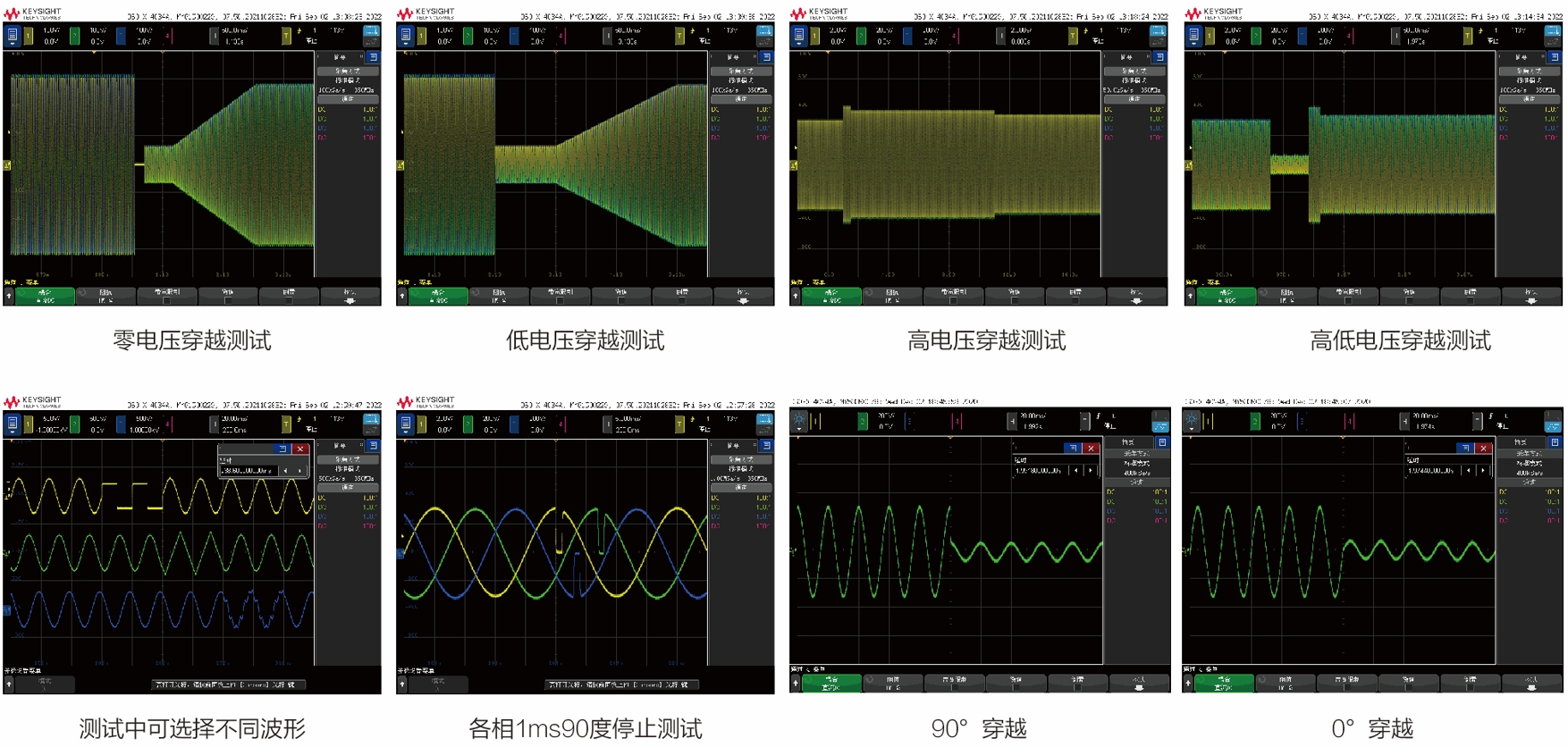Select green channel 2 badge in high-voltage test scope

(860, 35)
